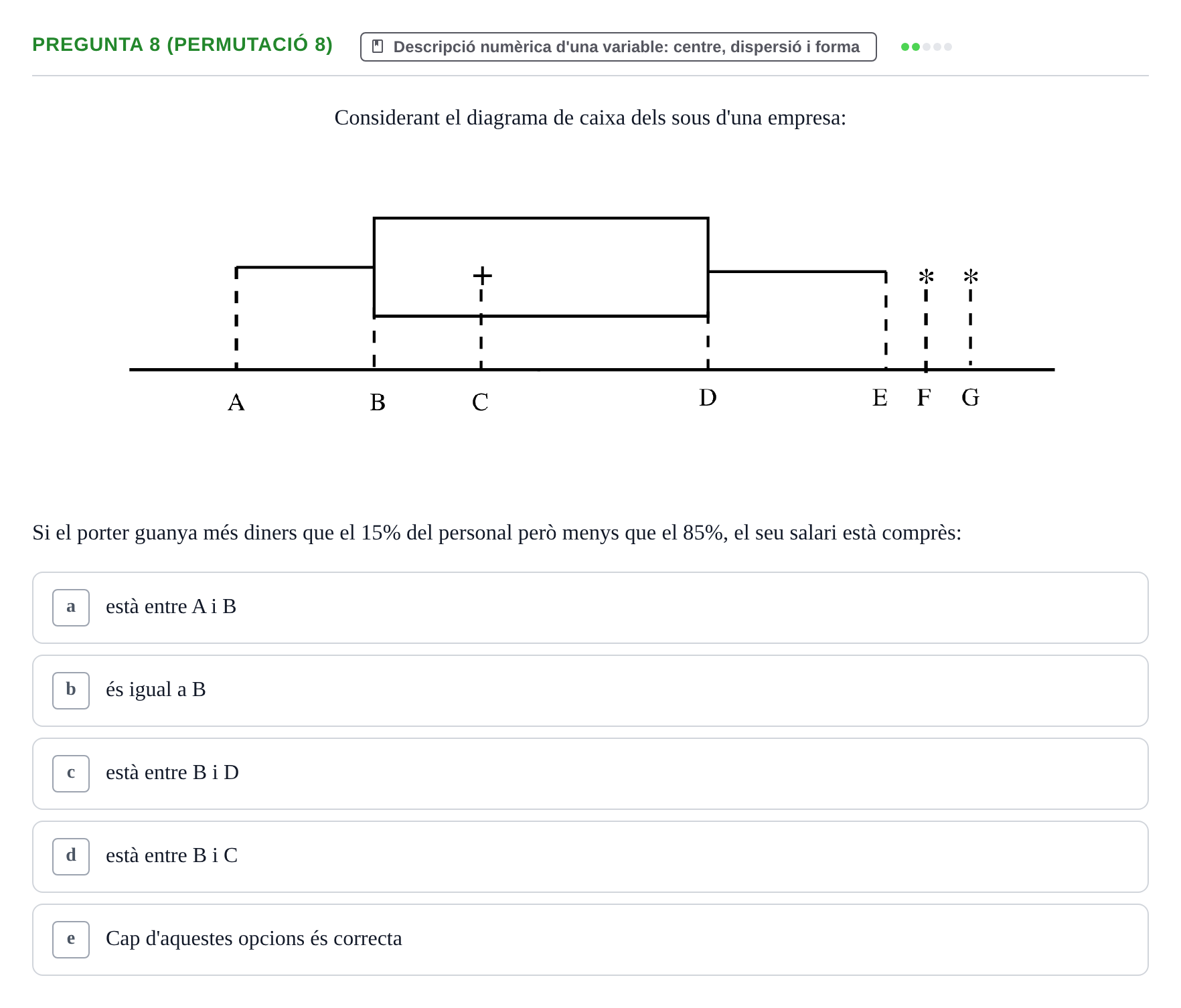
Task: Choose option 'està entre B i C'
Action: click(590, 857)
